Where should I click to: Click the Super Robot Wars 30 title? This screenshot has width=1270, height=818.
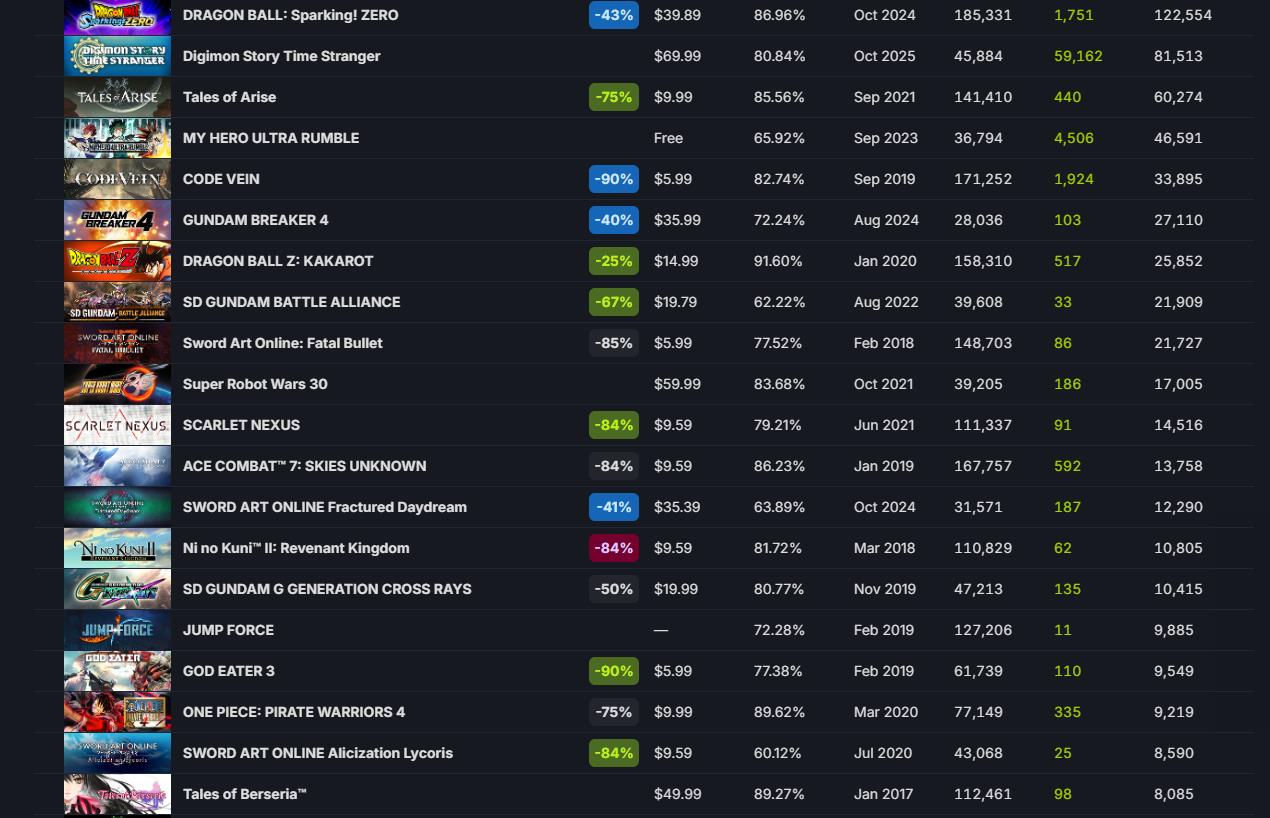point(255,384)
